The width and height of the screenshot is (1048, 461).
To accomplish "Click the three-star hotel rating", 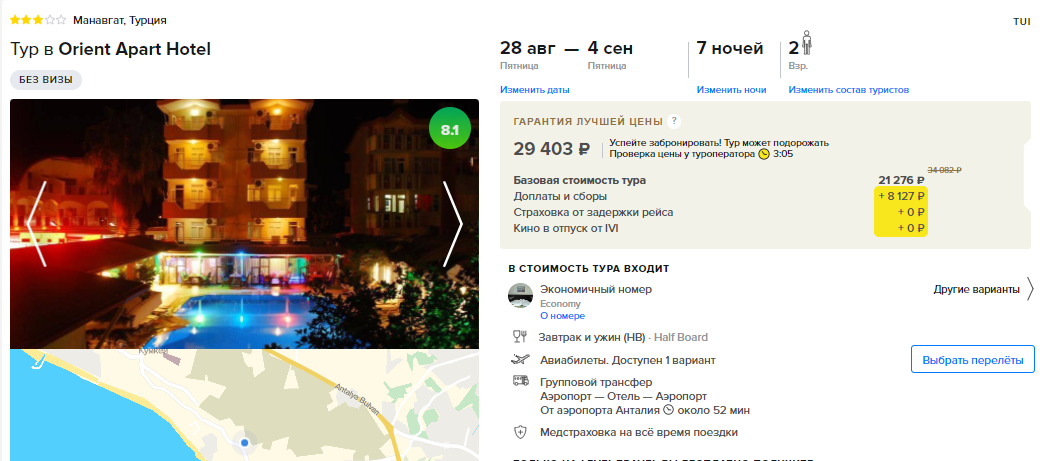I will point(38,20).
